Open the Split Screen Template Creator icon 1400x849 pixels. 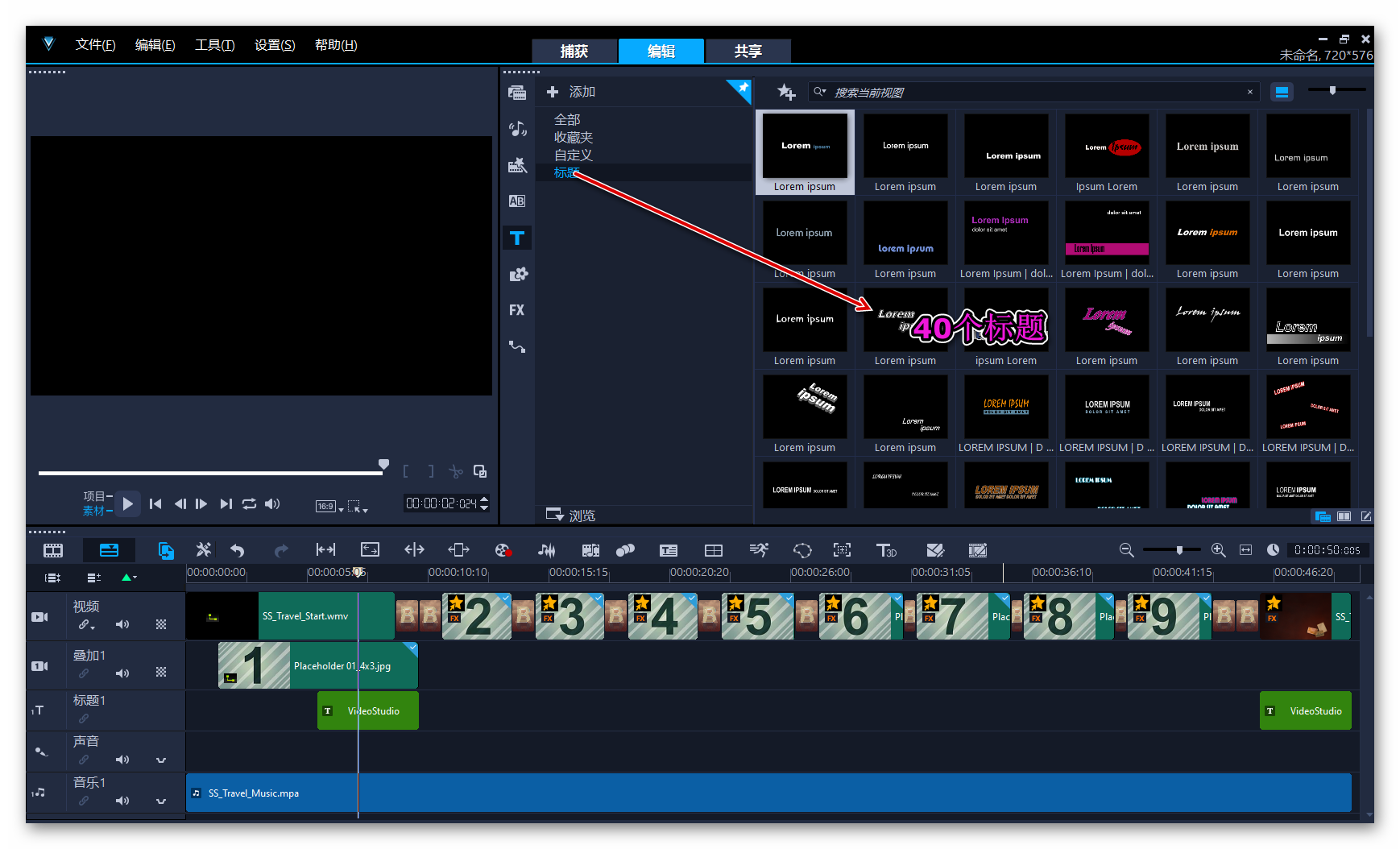point(935,550)
